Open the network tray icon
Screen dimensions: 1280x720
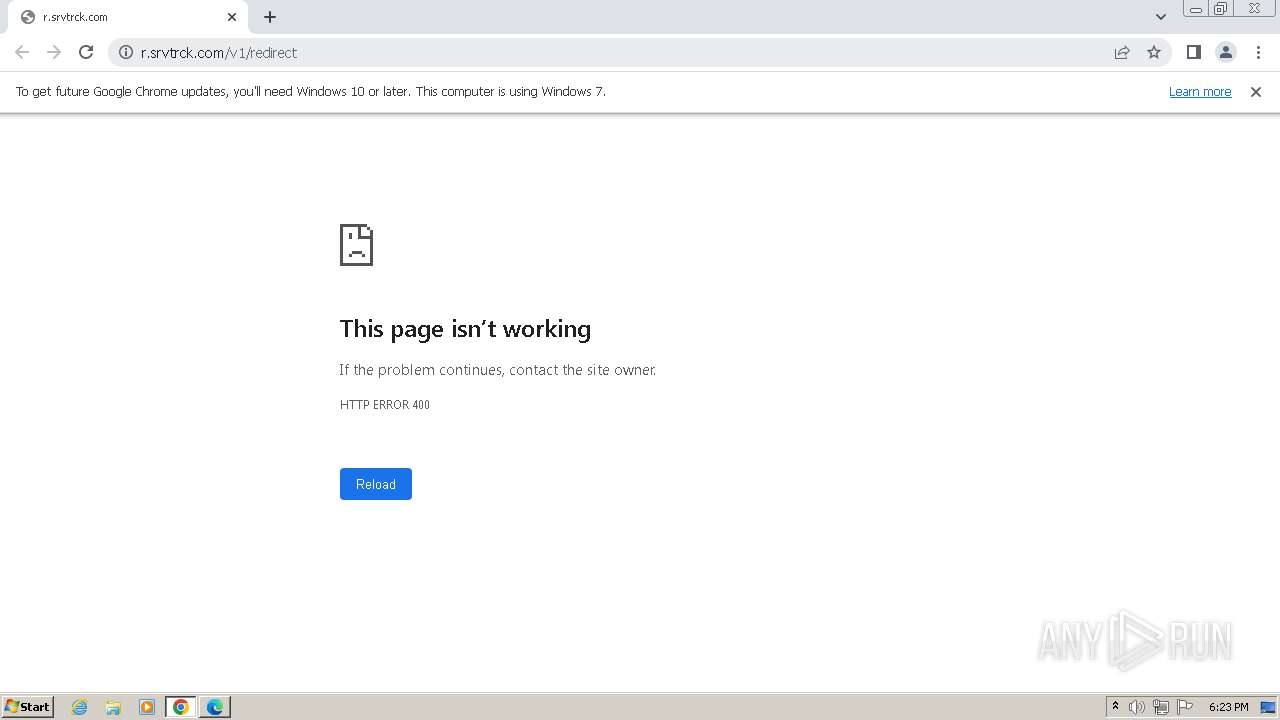[1161, 707]
